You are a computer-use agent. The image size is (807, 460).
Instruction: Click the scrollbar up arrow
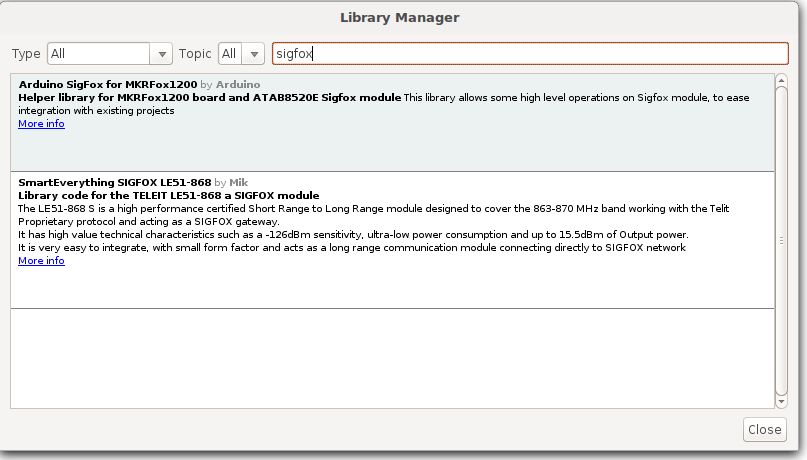781,80
